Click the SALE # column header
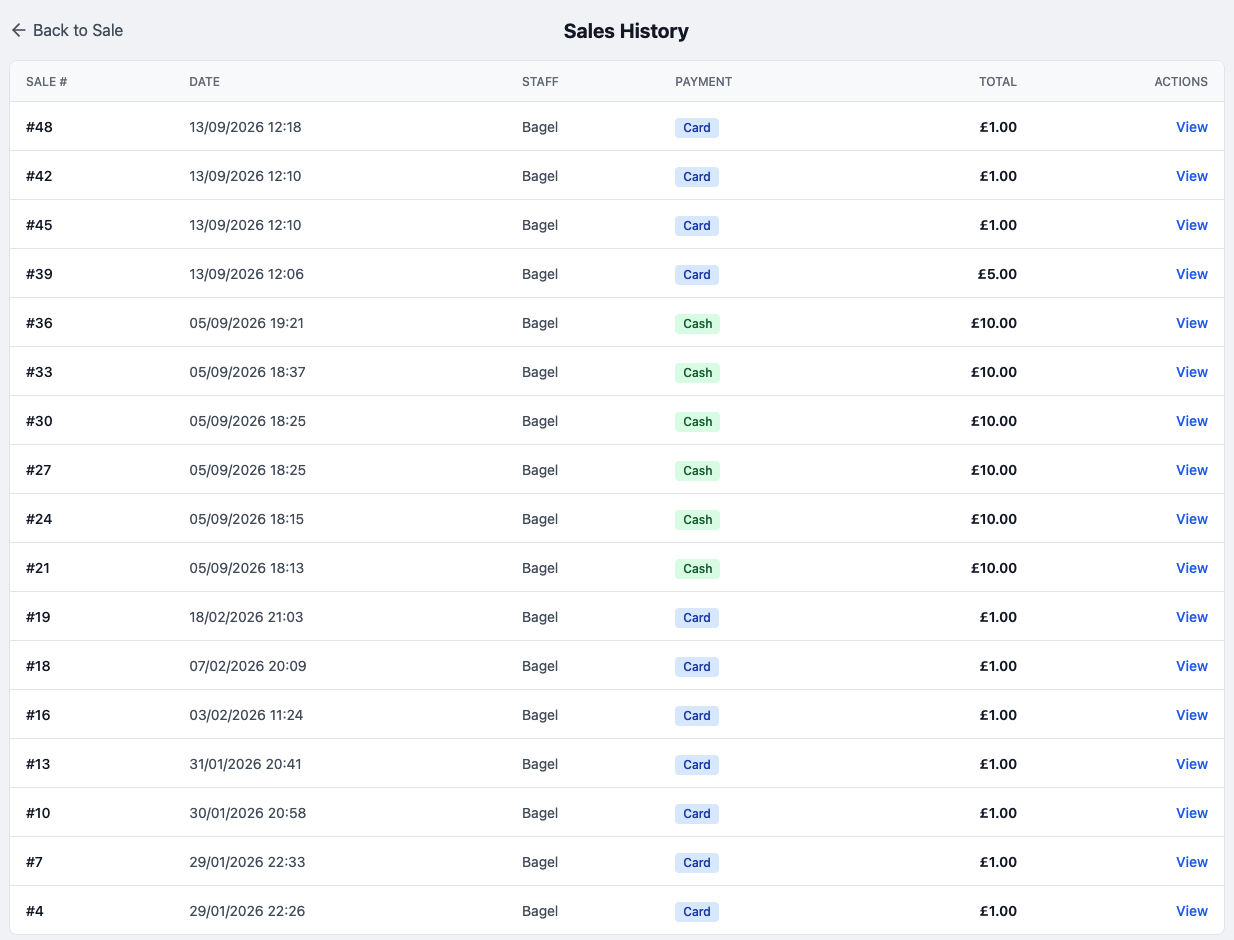This screenshot has width=1234, height=940. coord(46,82)
